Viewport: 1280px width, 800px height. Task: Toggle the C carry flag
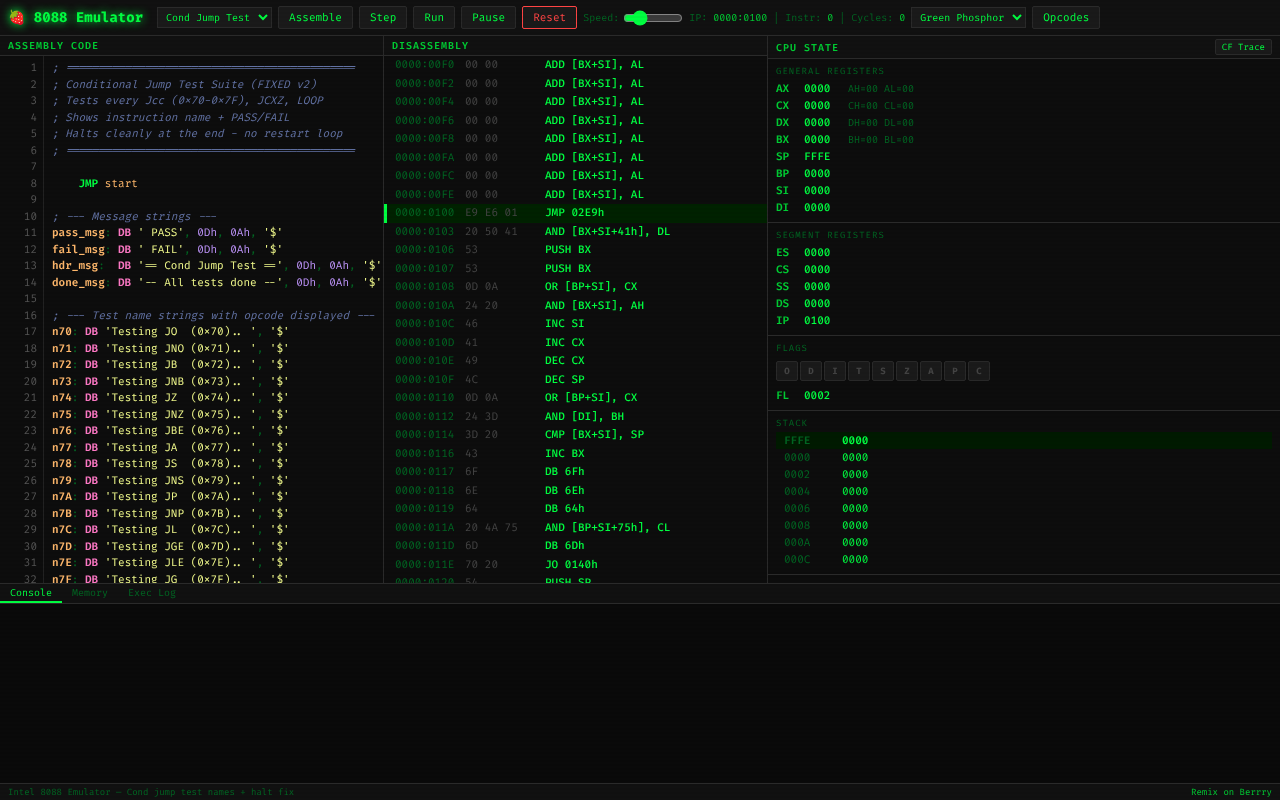[979, 371]
